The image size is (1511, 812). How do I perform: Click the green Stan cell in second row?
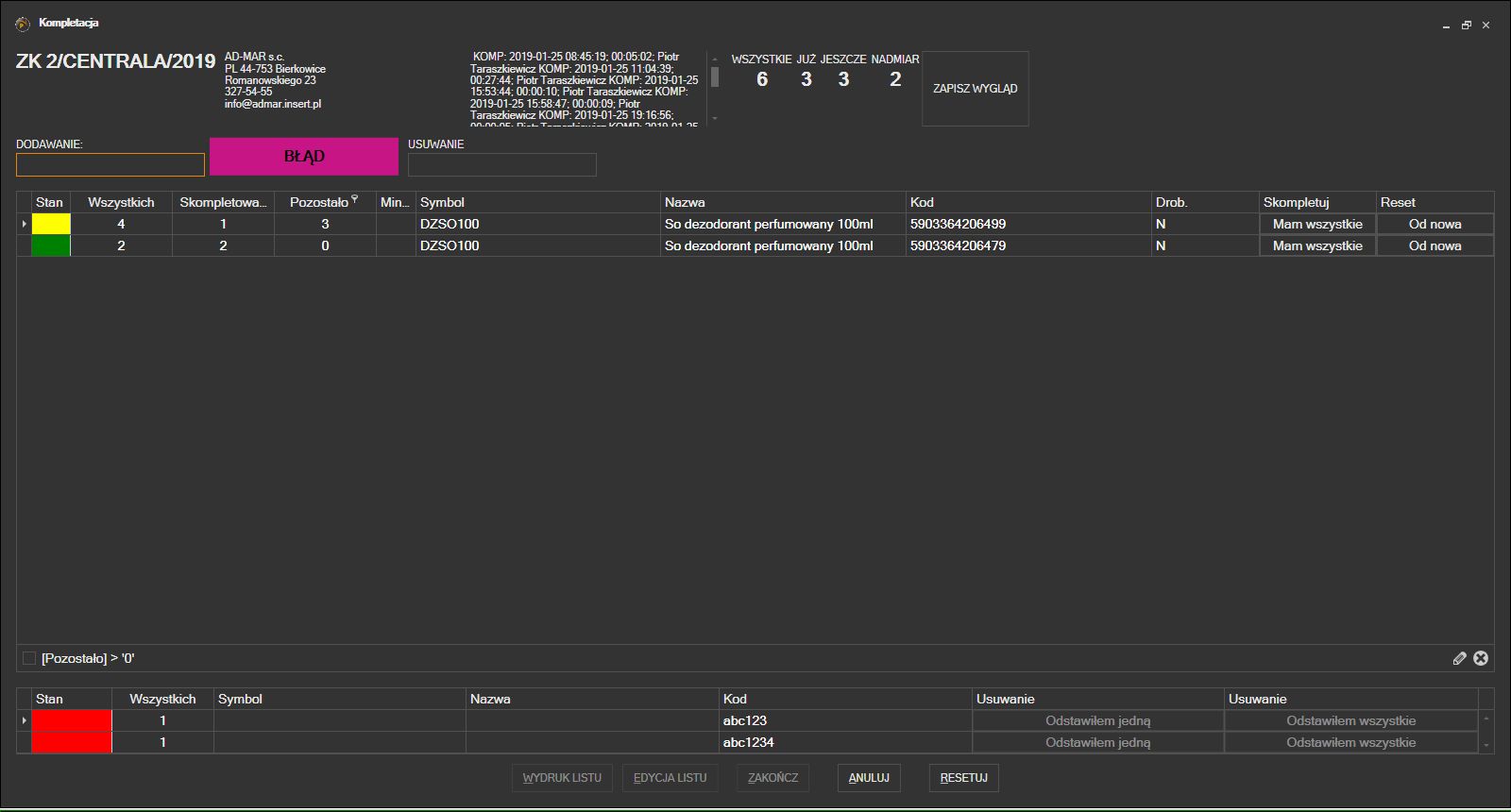pos(51,245)
